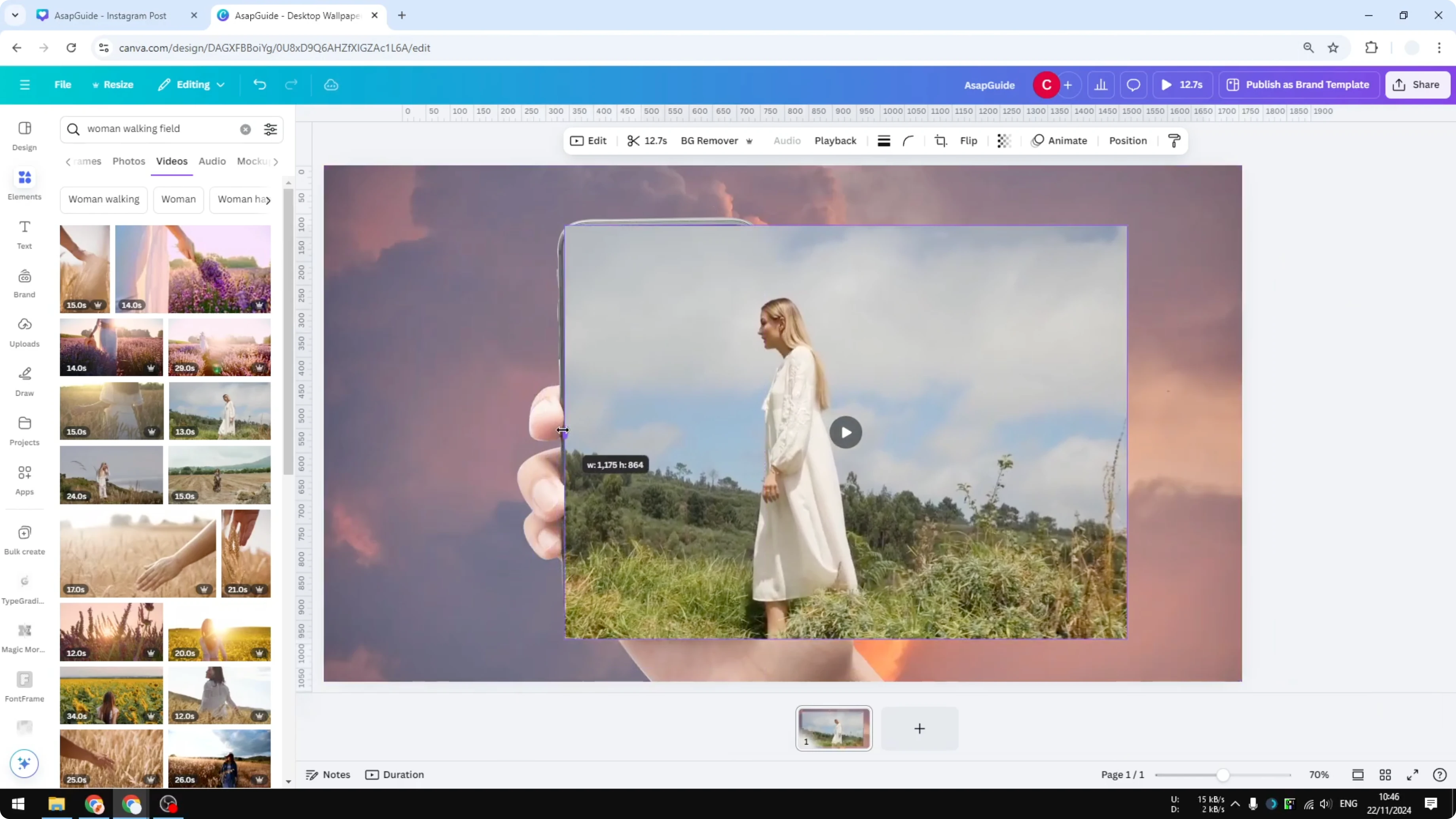
Task: Toggle fullscreen presentation view
Action: (1412, 774)
